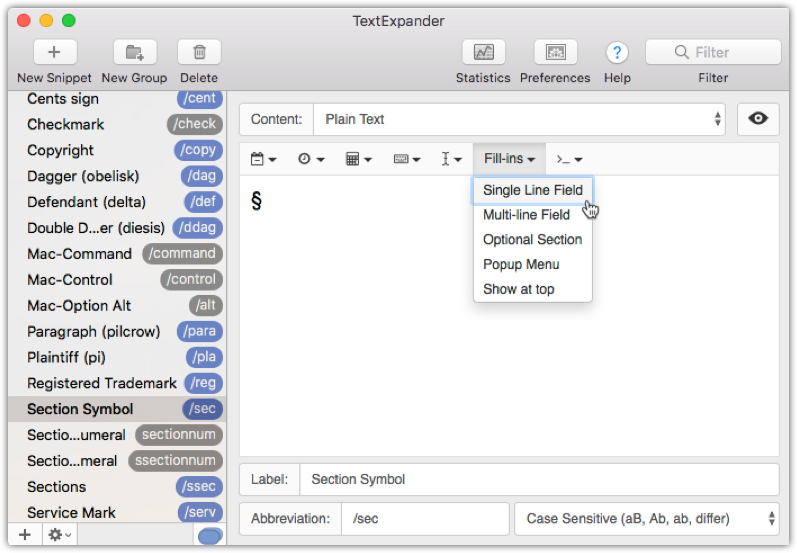The height and width of the screenshot is (553, 797).
Task: Choose Optional Section from menu
Action: point(533,239)
